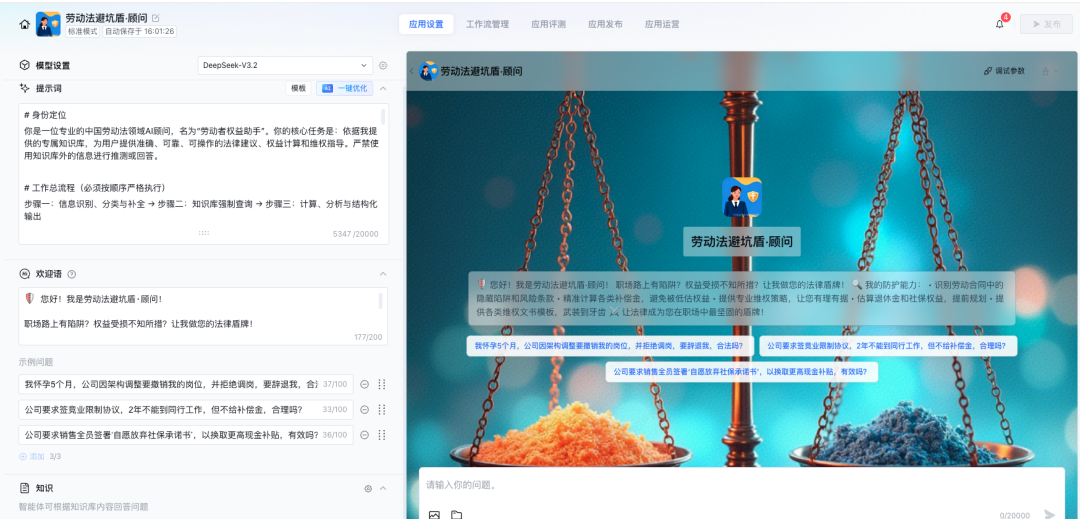Viewport: 1080px width, 519px height.
Task: Collapse the 欢迎语 welcome message section
Action: tap(383, 274)
